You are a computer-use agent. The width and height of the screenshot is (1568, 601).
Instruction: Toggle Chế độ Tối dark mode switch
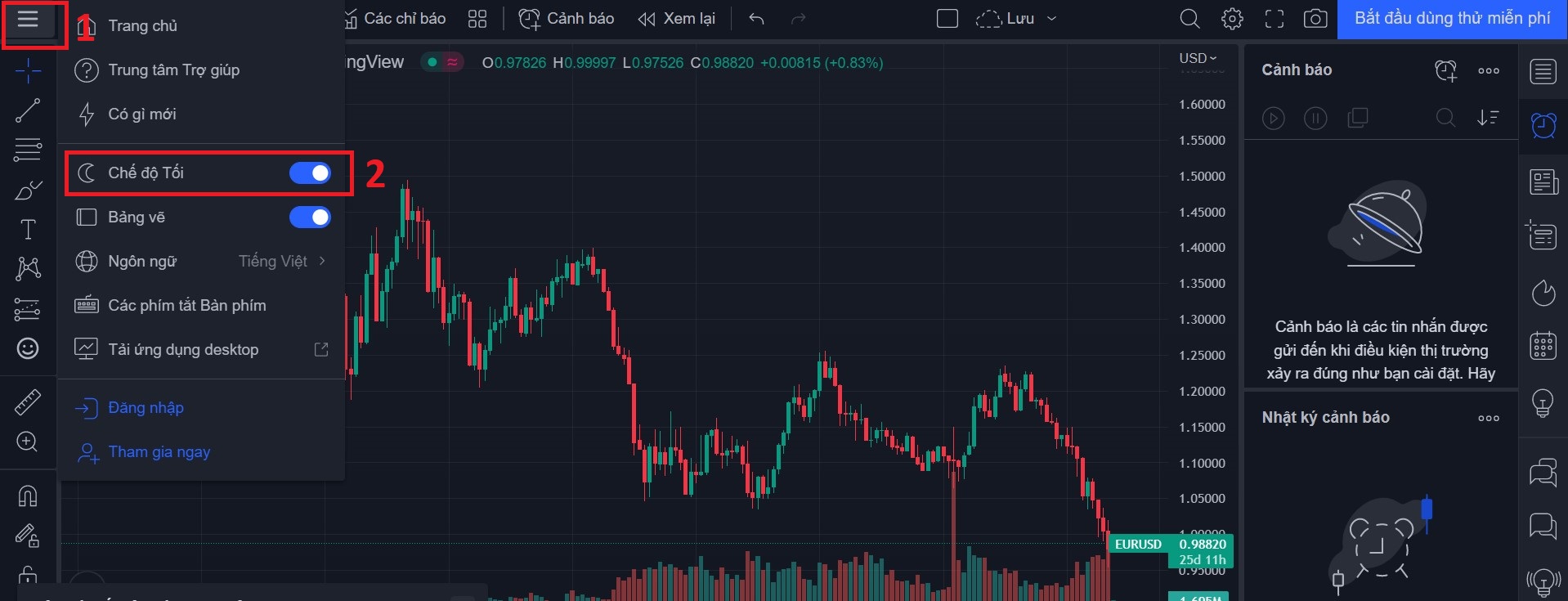pyautogui.click(x=310, y=173)
